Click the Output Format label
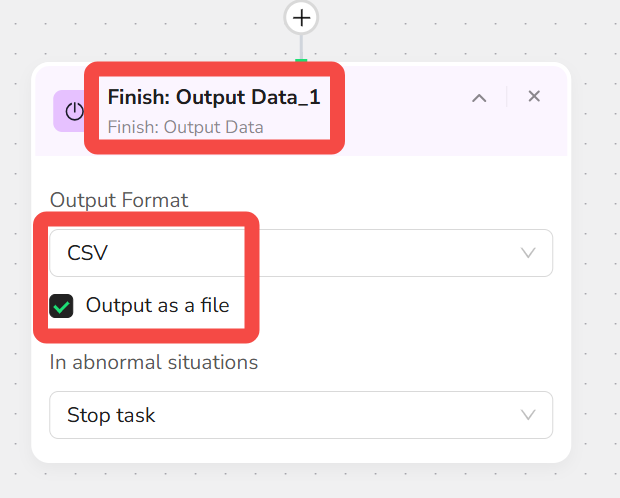Viewport: 620px width, 498px height. 119,200
